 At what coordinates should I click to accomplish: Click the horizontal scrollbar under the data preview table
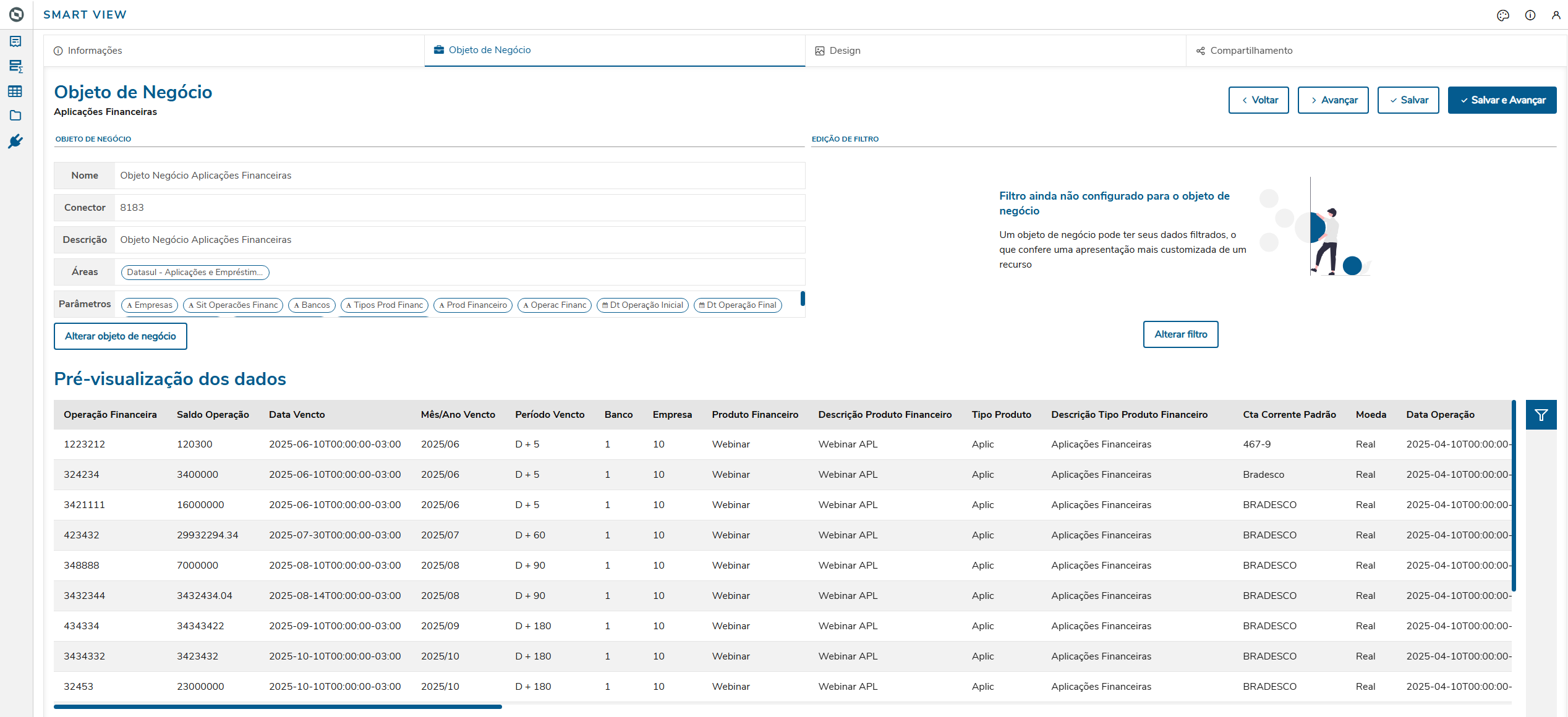pos(278,706)
